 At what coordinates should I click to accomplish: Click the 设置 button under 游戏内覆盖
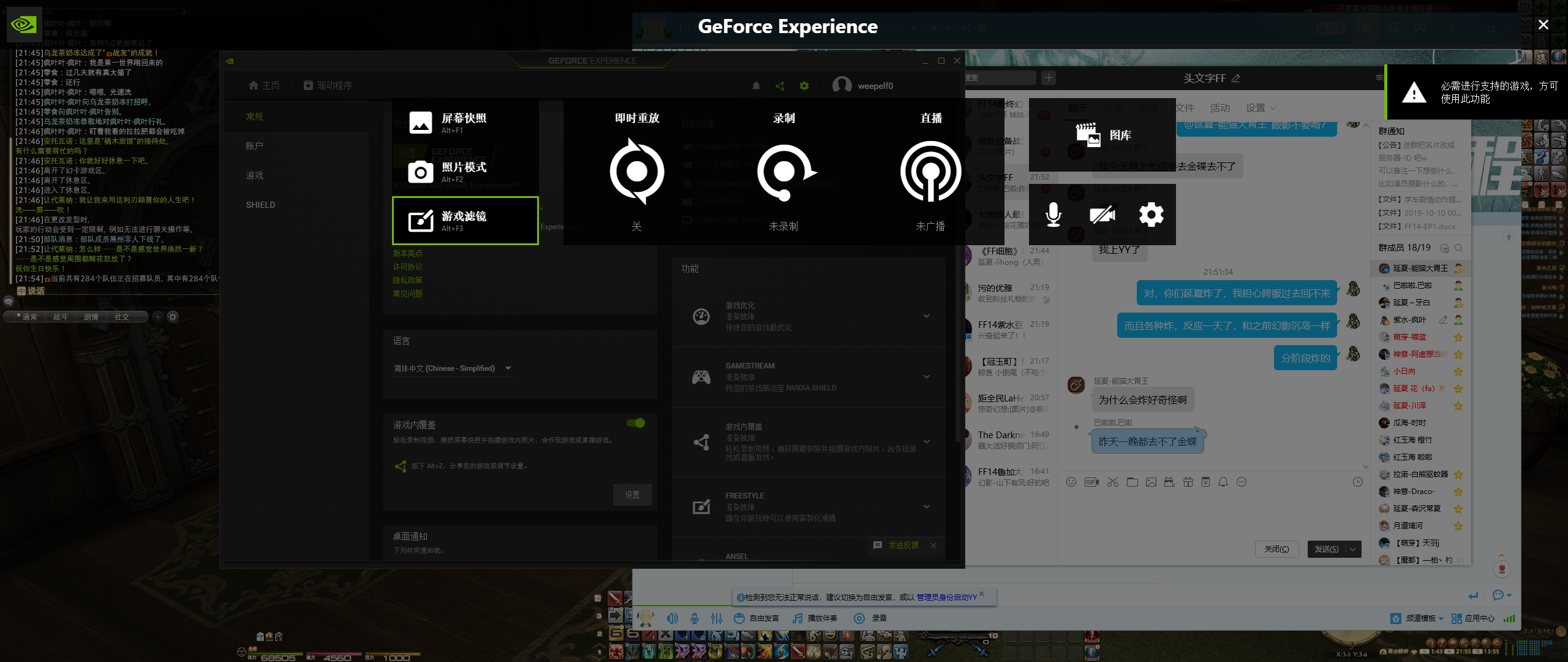(x=632, y=495)
